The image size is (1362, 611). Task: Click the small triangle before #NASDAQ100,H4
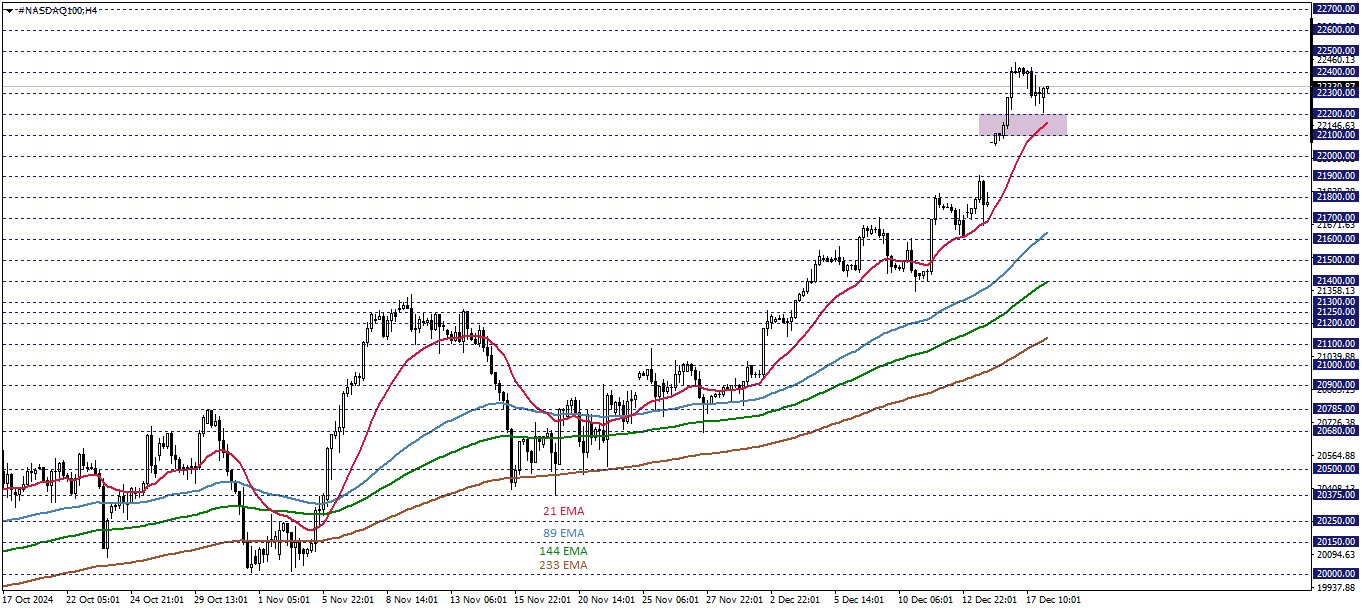click(9, 9)
